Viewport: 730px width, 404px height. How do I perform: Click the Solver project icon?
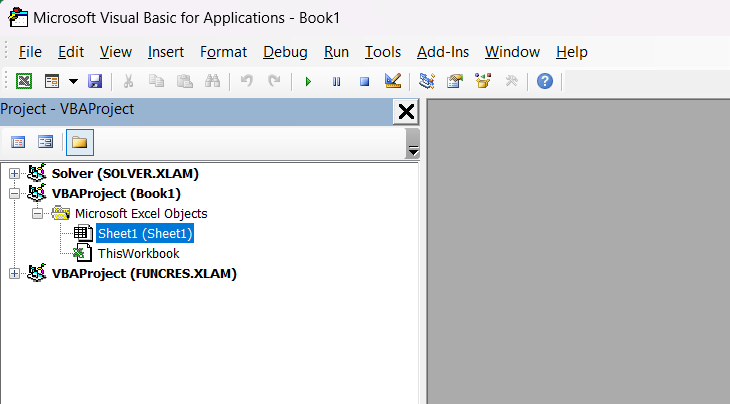point(36,173)
